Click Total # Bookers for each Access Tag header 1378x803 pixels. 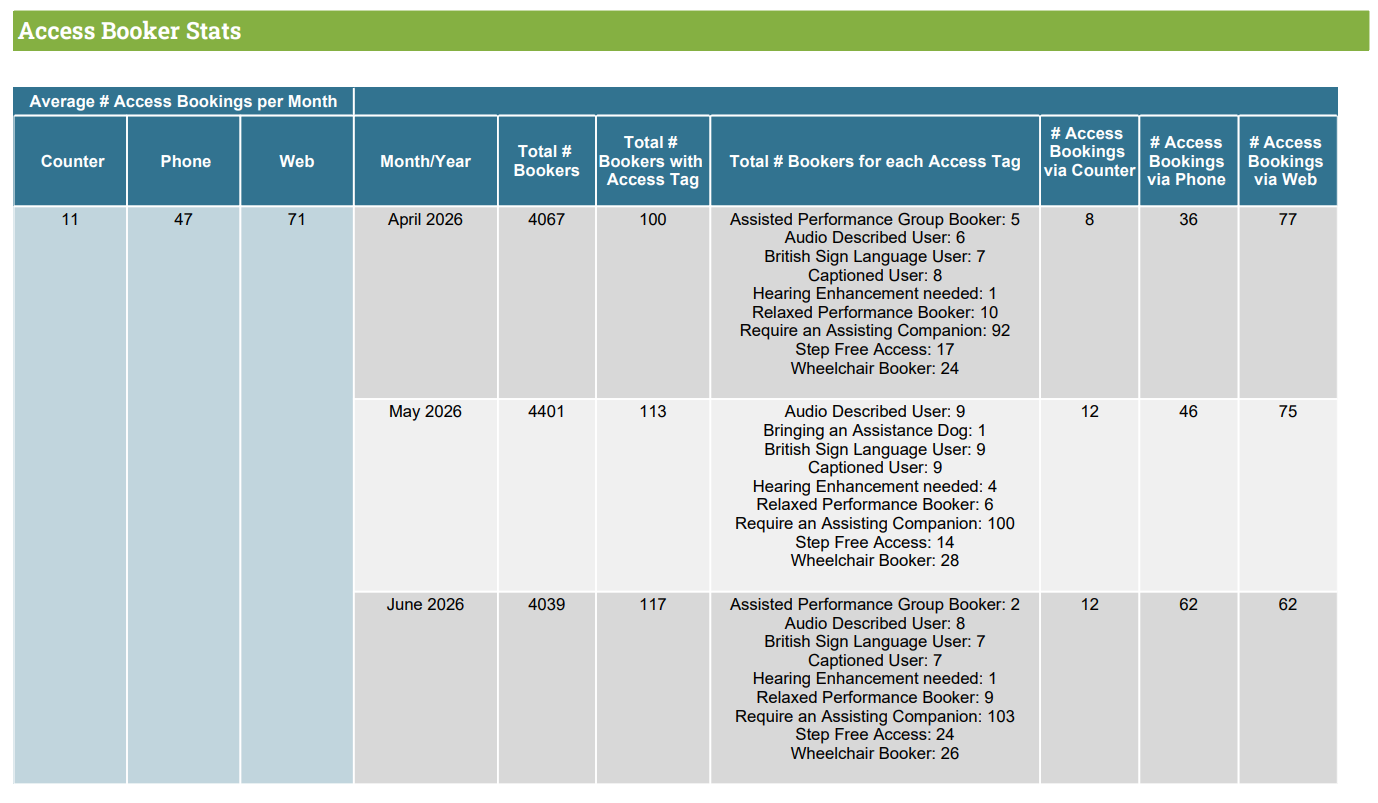click(875, 161)
